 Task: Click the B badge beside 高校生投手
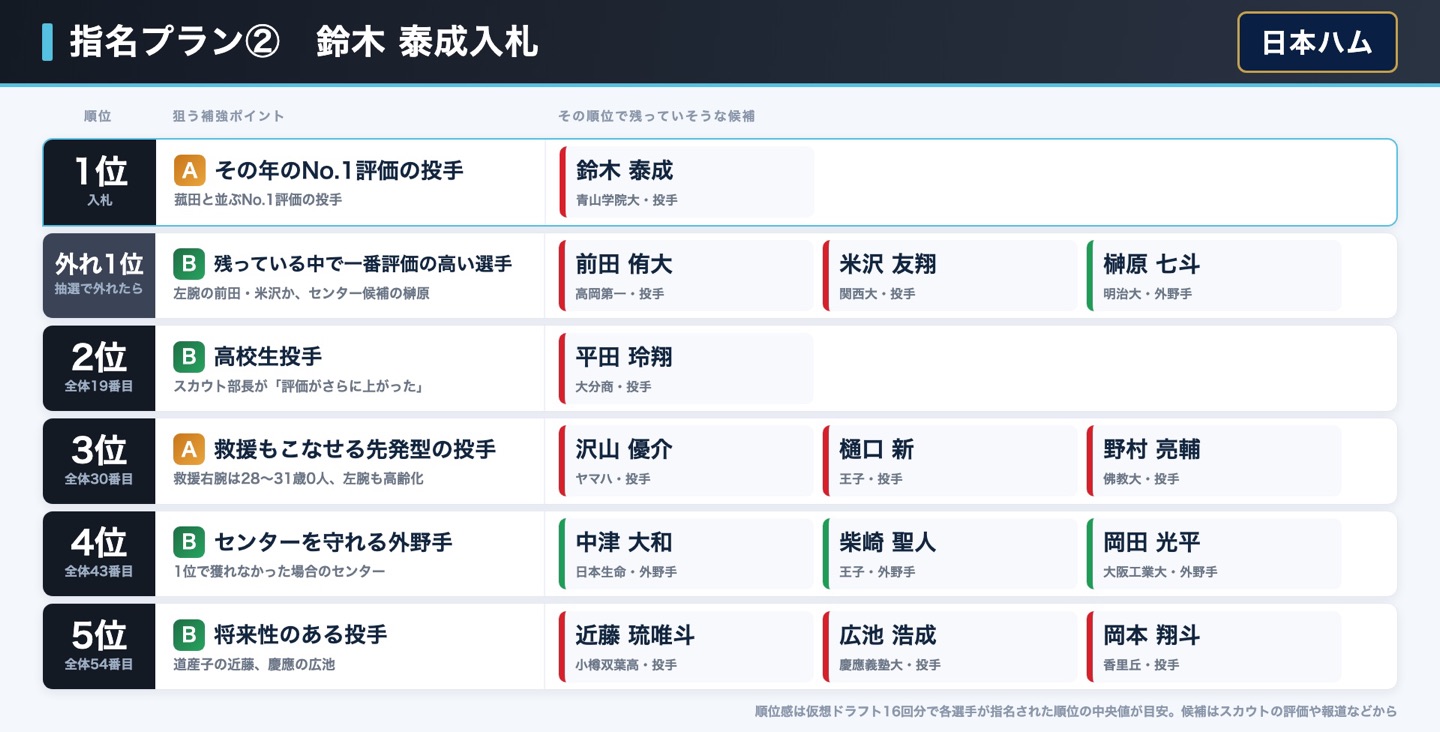pyautogui.click(x=189, y=356)
